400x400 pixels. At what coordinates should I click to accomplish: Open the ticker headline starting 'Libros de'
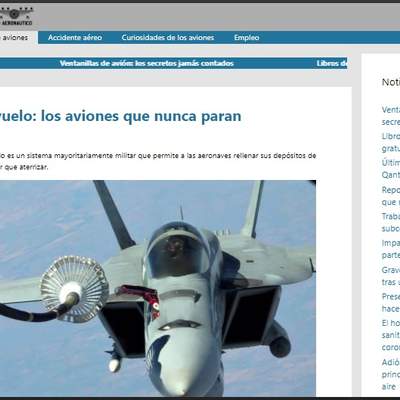click(x=332, y=63)
